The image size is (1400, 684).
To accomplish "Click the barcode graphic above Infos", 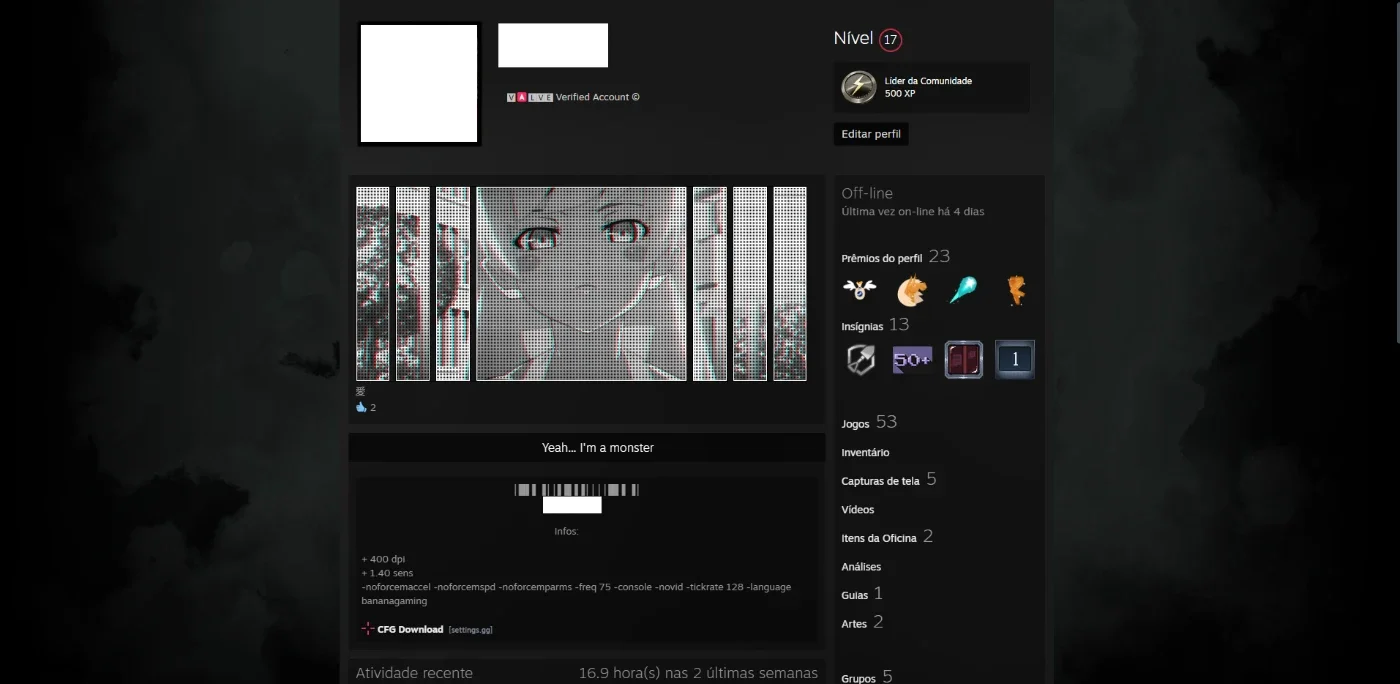I will 576,490.
